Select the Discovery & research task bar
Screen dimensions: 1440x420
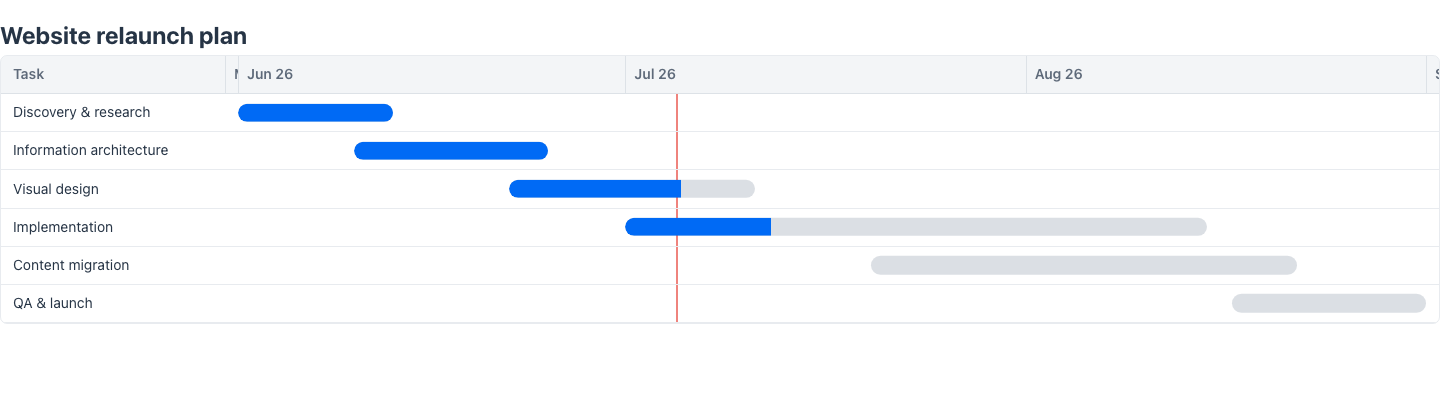click(x=315, y=113)
